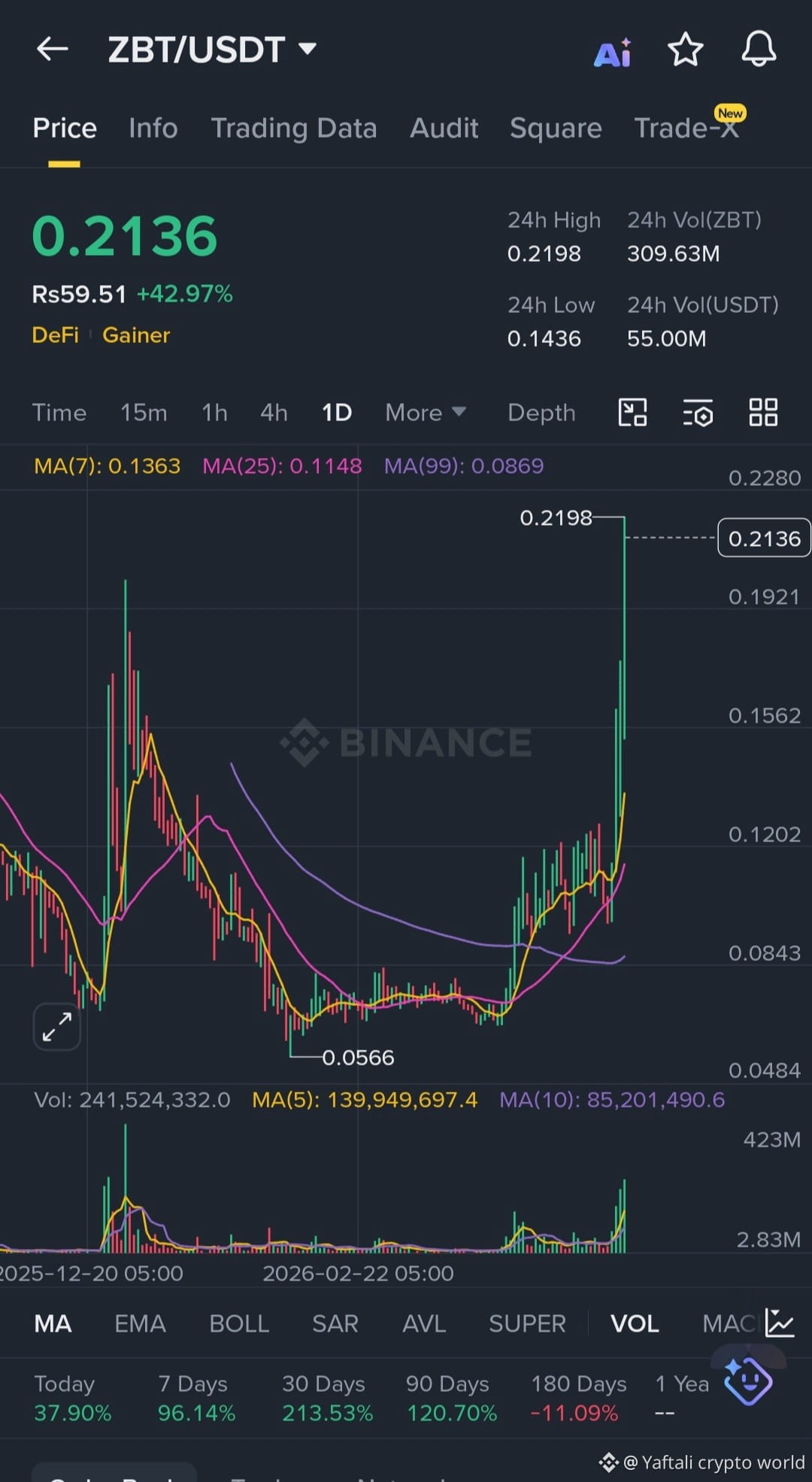The width and height of the screenshot is (812, 1482).
Task: Toggle the SAR indicator
Action: [x=335, y=1323]
